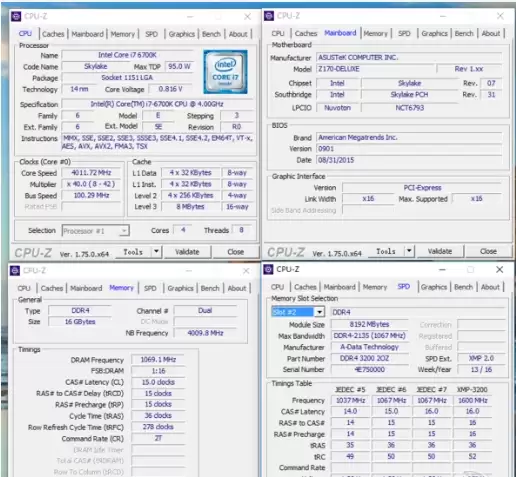Expand the Processor #1 selection dropdown
The width and height of the screenshot is (516, 477).
(x=124, y=231)
